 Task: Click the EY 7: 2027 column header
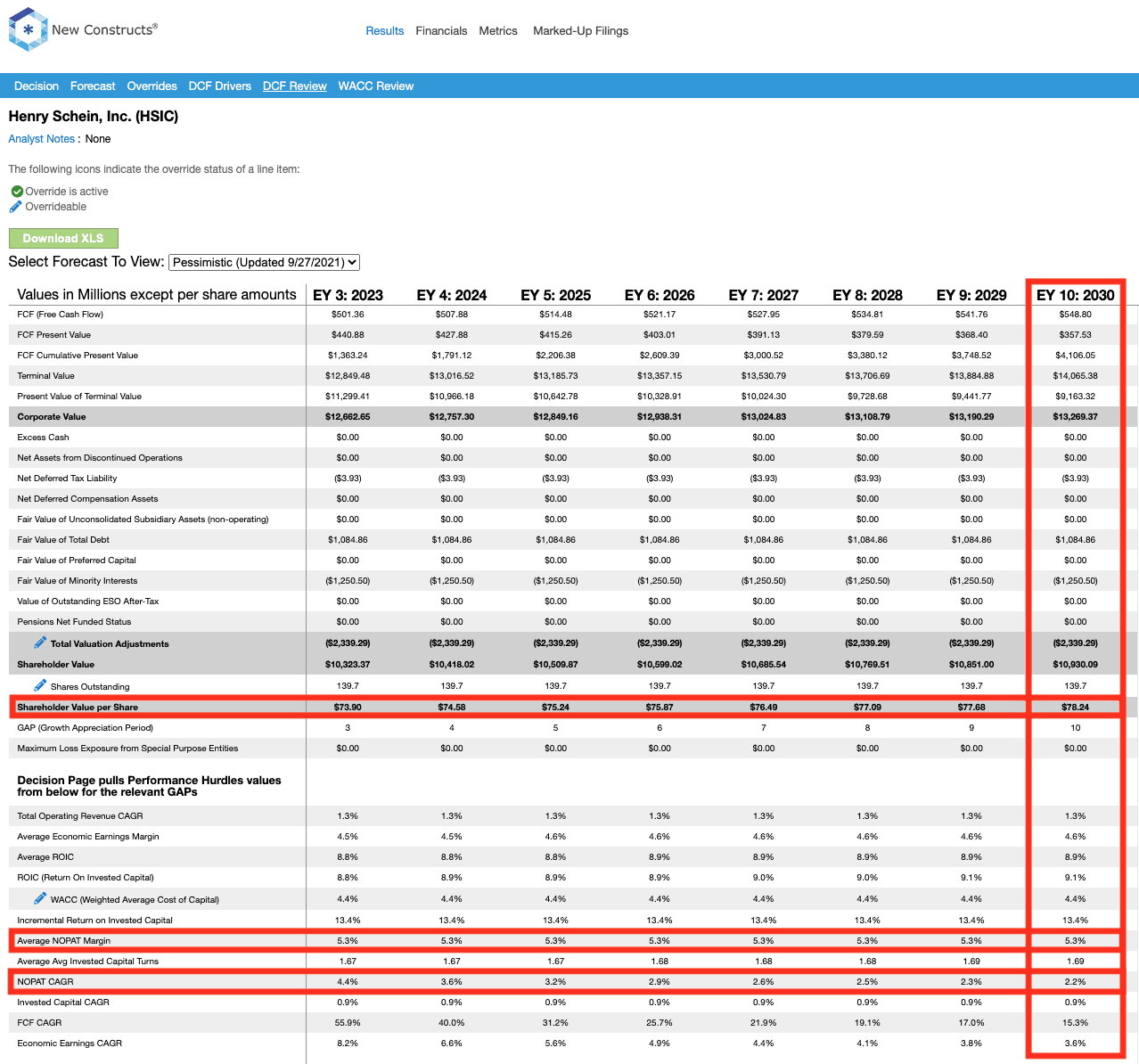(x=764, y=295)
